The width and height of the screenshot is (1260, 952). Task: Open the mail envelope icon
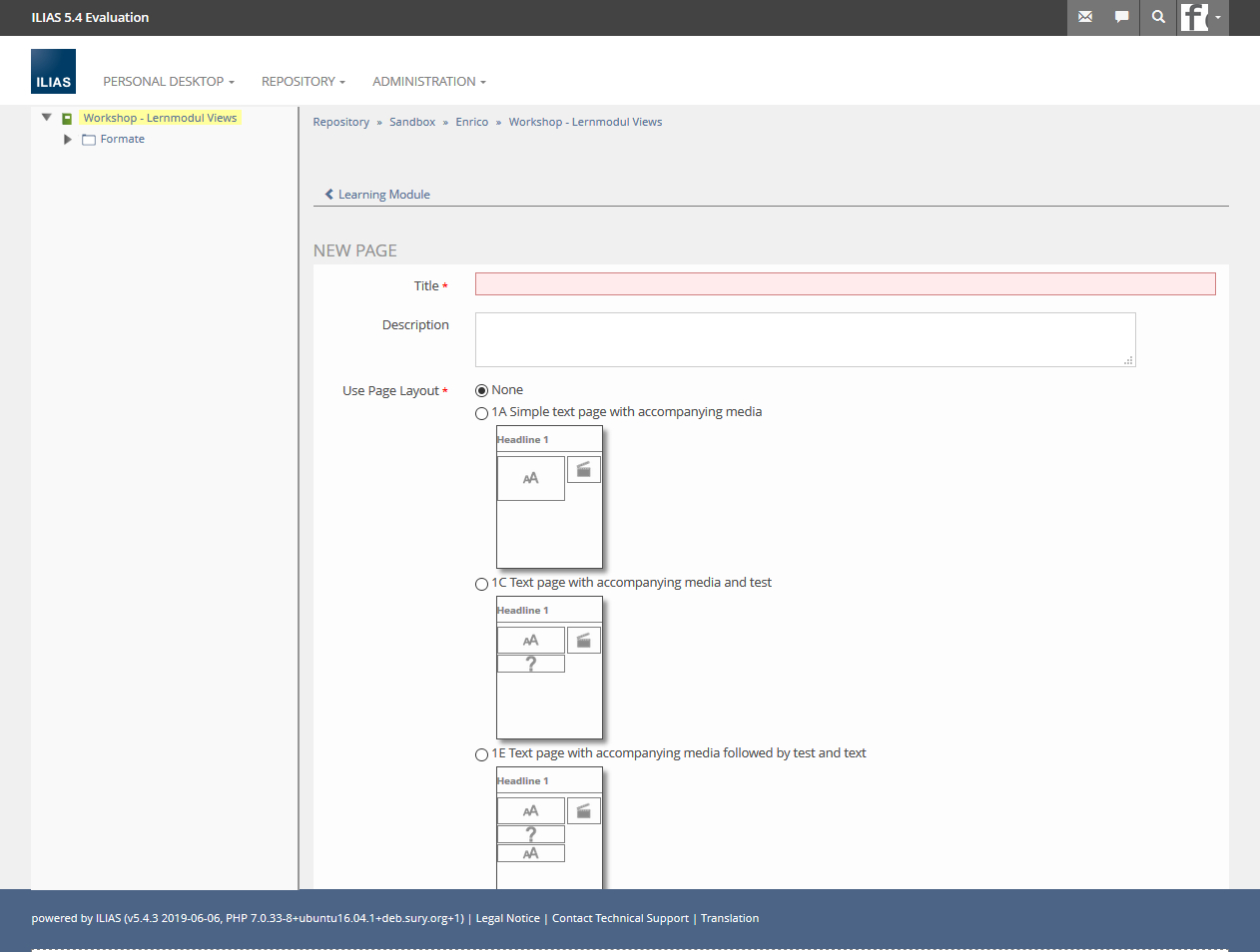[1085, 17]
